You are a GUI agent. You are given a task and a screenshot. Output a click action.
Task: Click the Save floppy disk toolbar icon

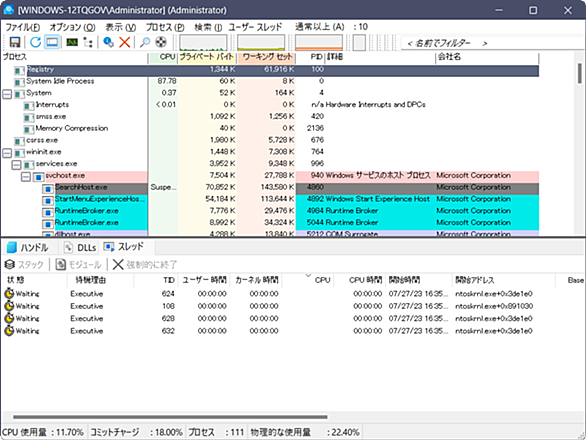15,42
